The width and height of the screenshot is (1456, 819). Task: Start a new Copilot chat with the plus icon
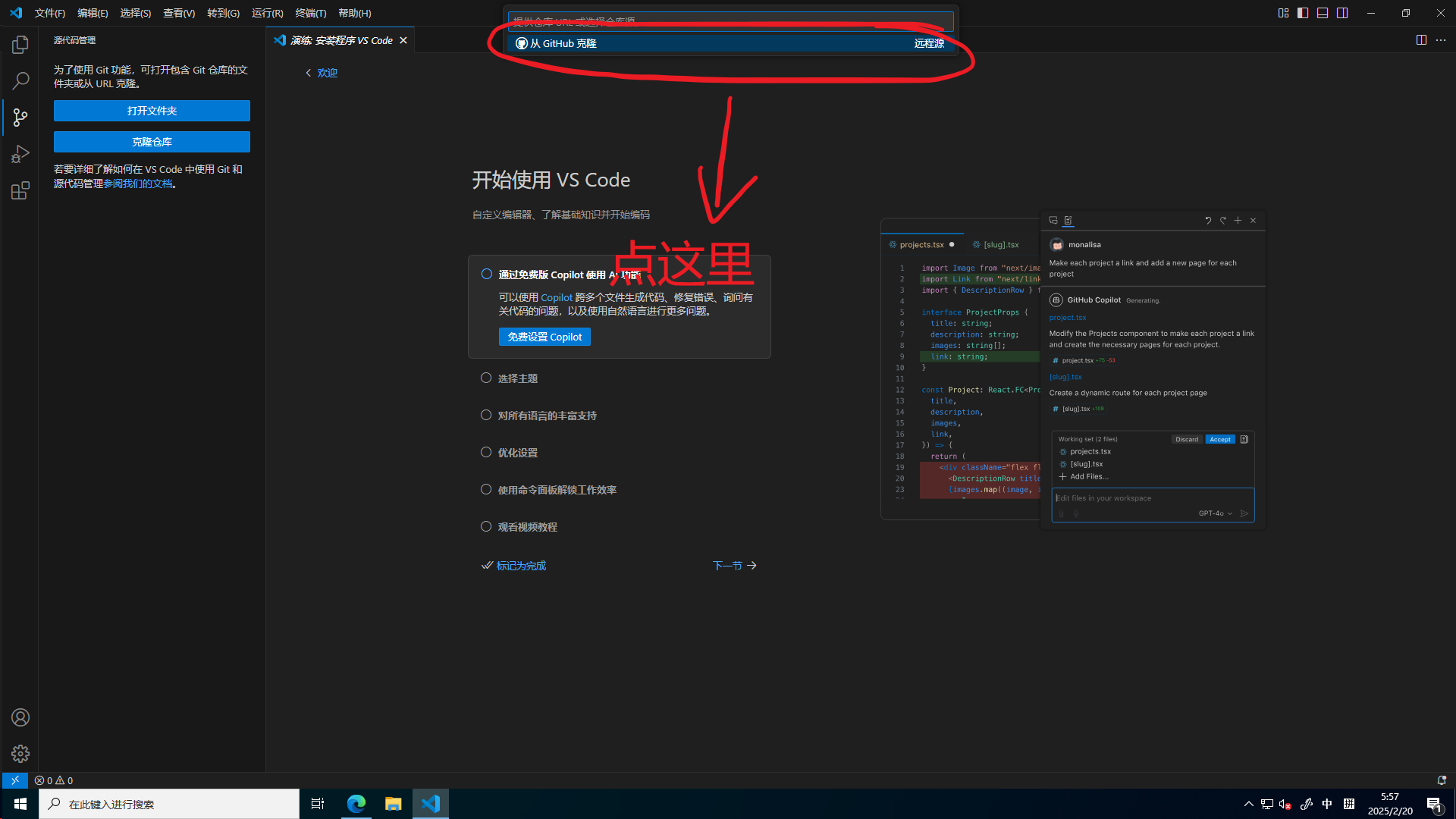(1238, 220)
